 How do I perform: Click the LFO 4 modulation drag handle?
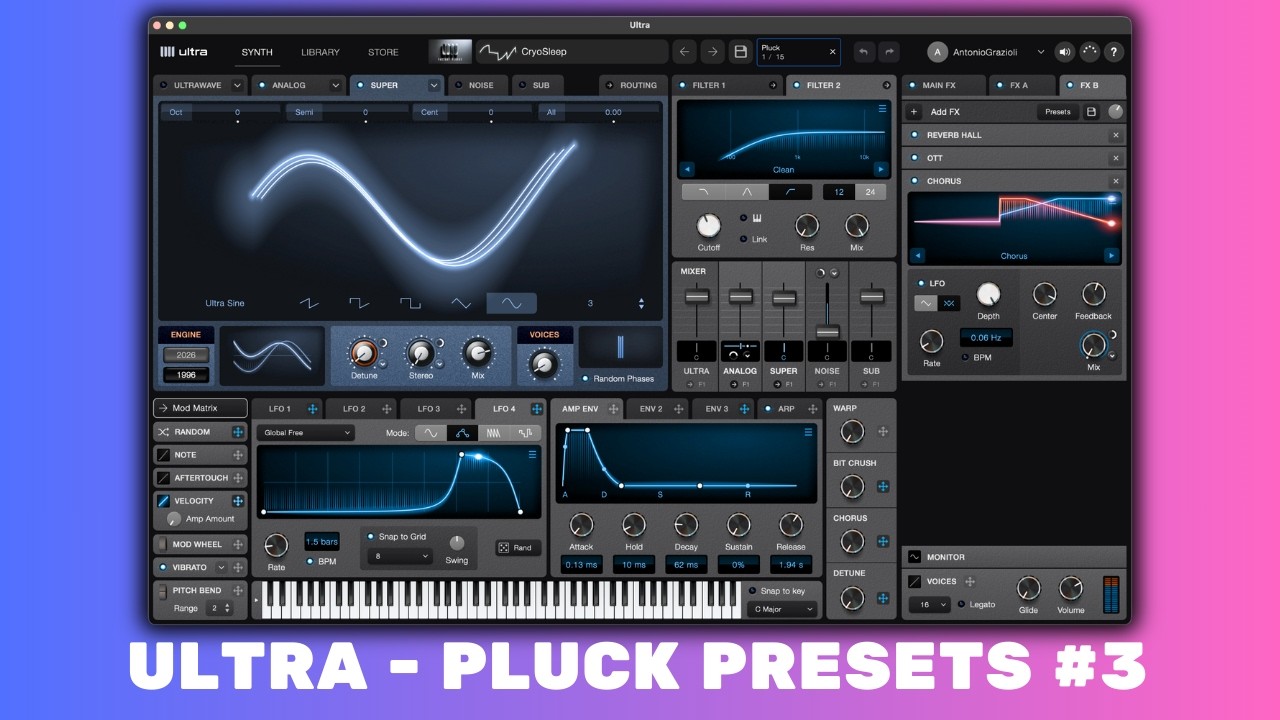(537, 409)
